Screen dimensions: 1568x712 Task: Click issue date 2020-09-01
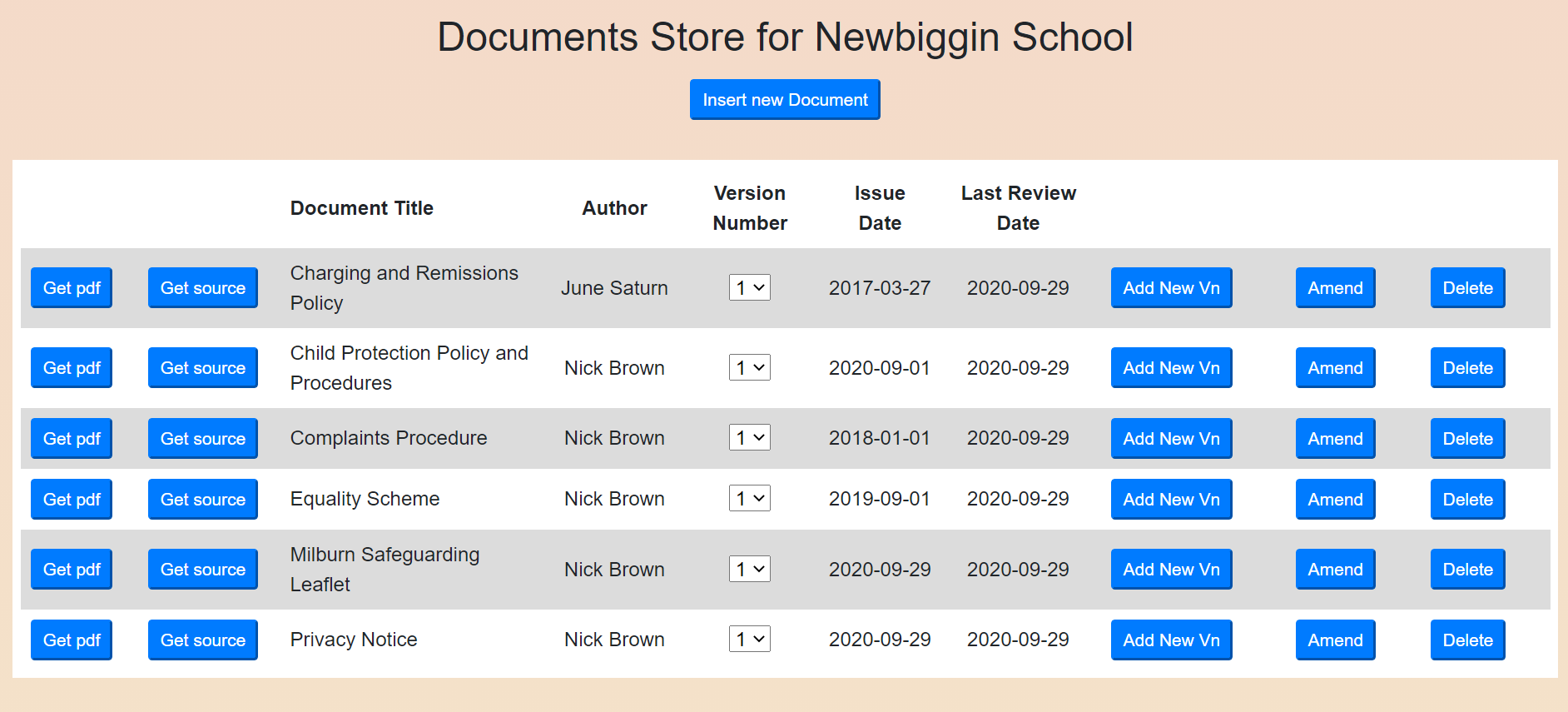[880, 368]
